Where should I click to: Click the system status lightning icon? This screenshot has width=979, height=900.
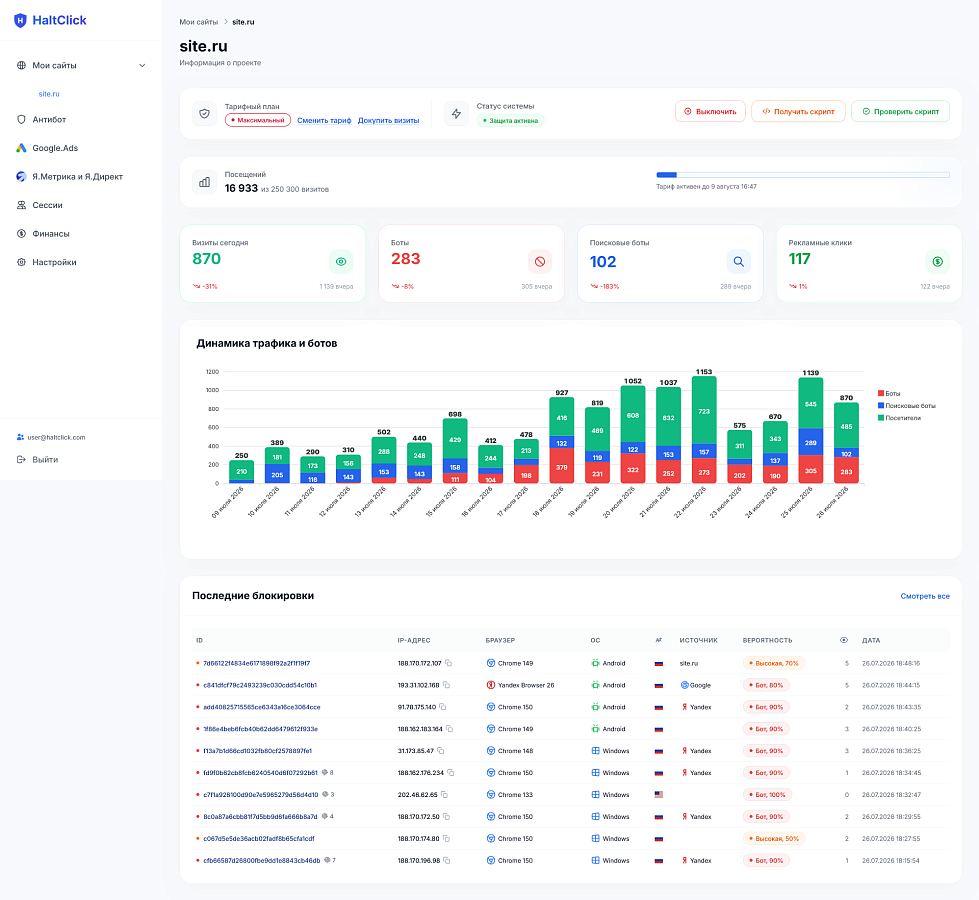(456, 114)
